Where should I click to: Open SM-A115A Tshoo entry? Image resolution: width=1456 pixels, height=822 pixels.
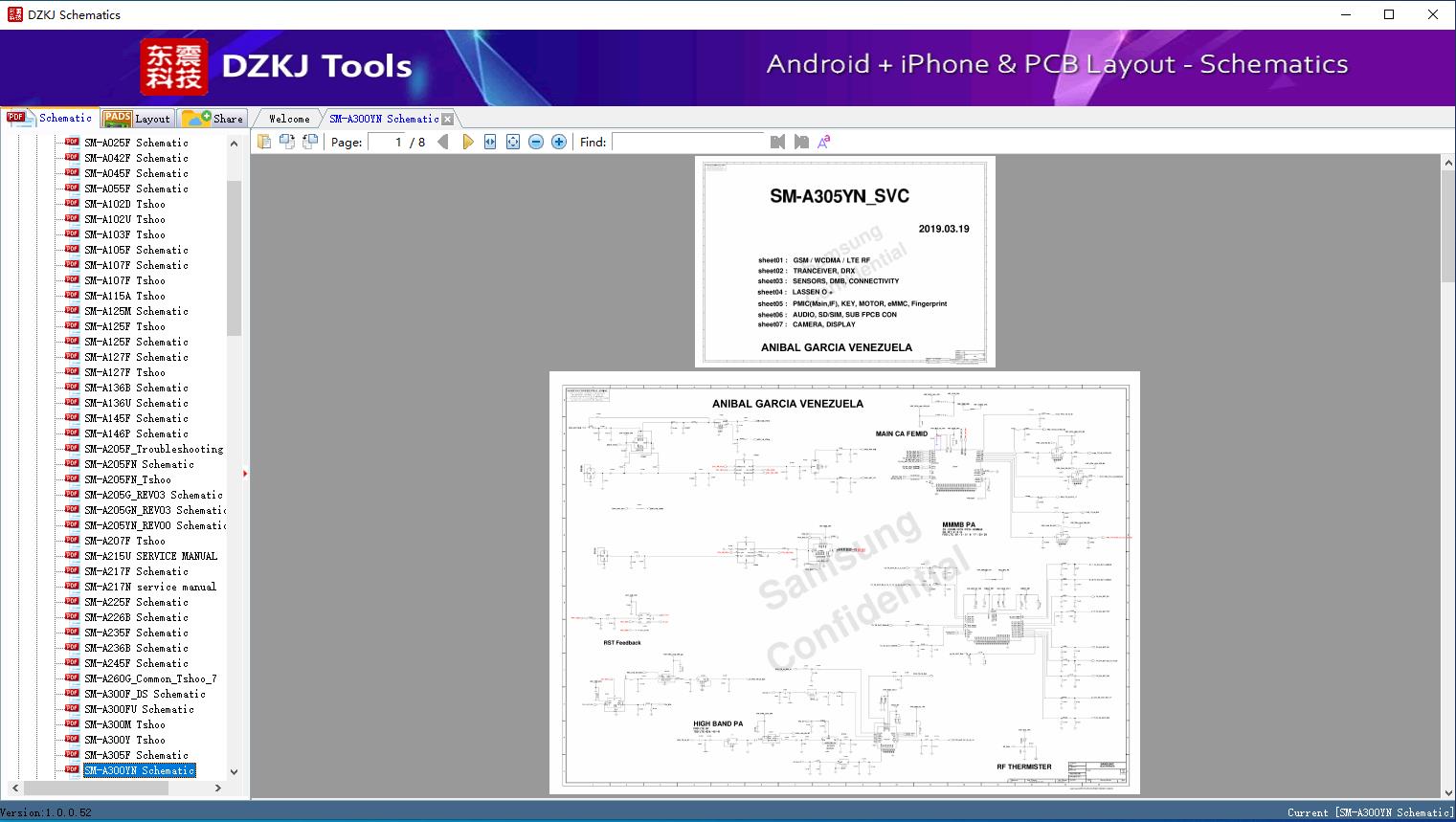[124, 296]
